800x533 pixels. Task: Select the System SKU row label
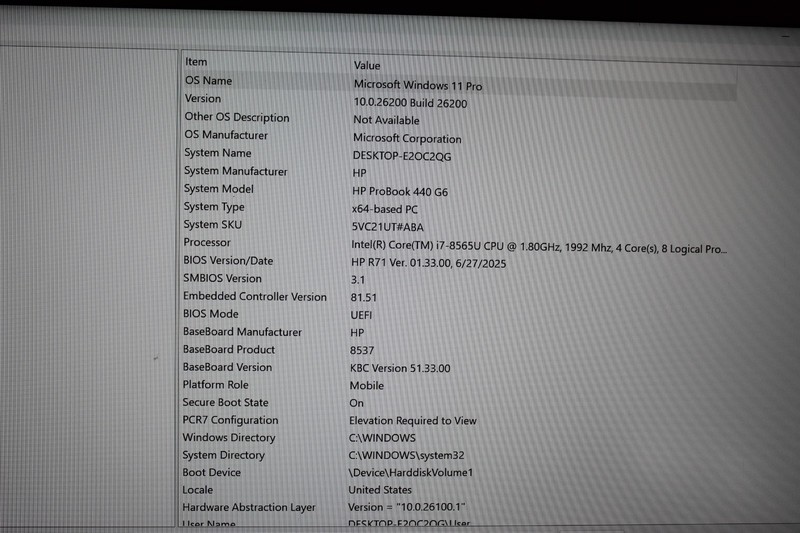point(212,224)
